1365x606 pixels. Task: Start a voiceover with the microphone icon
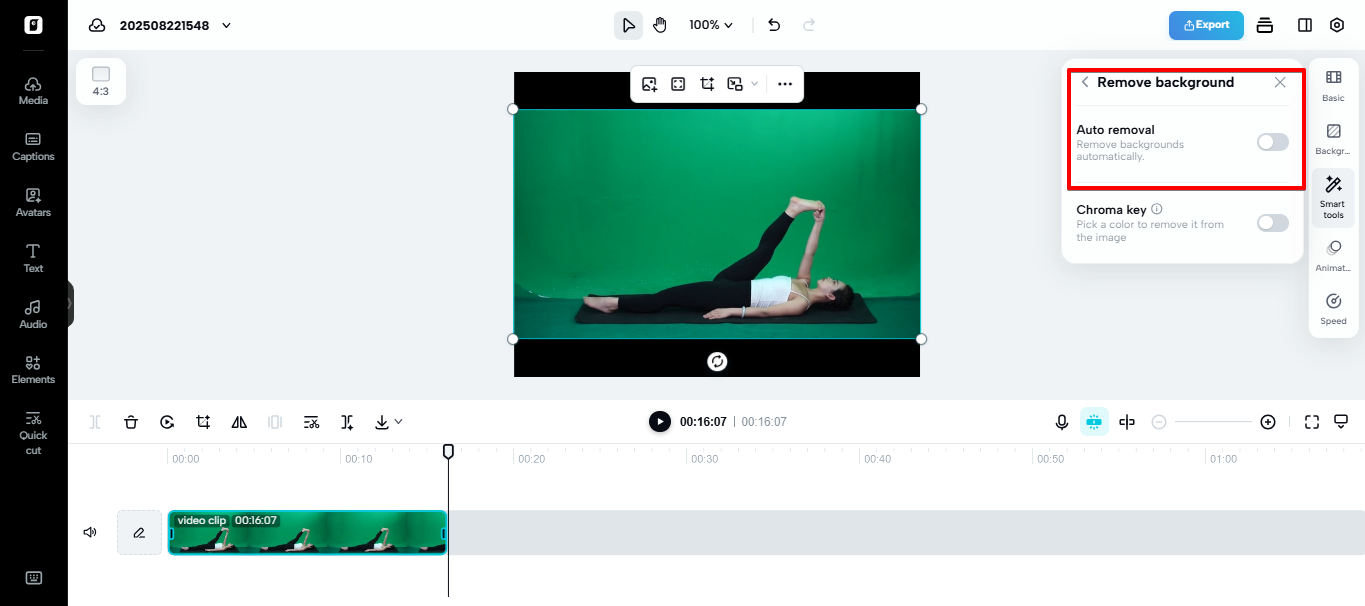click(1061, 421)
